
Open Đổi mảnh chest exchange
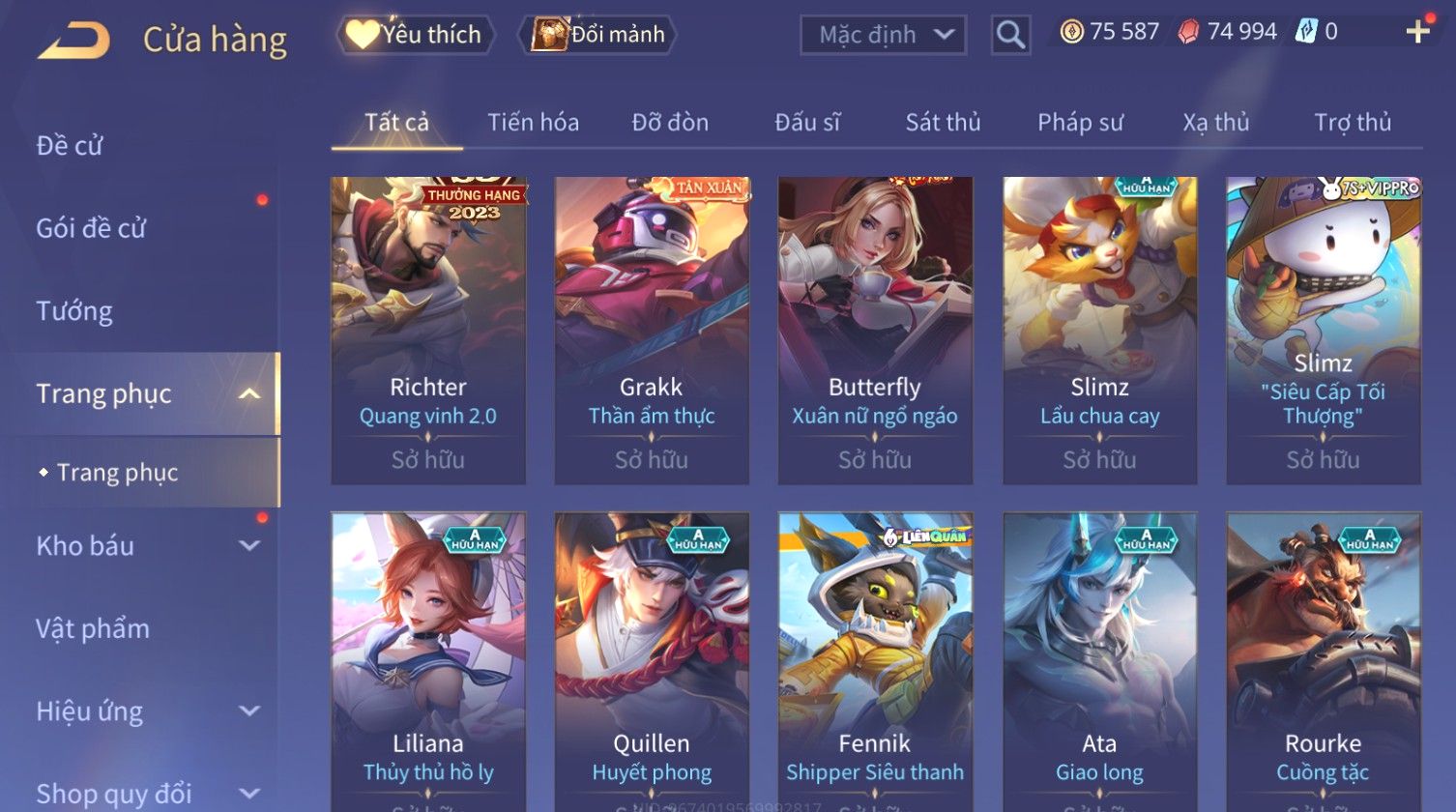(x=597, y=34)
